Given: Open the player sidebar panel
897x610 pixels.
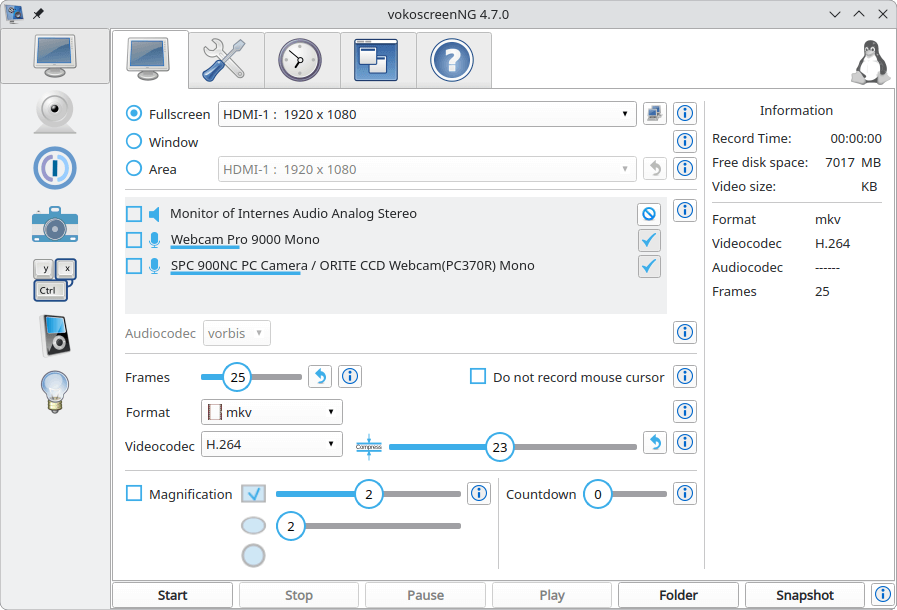Looking at the screenshot, I should pyautogui.click(x=54, y=335).
